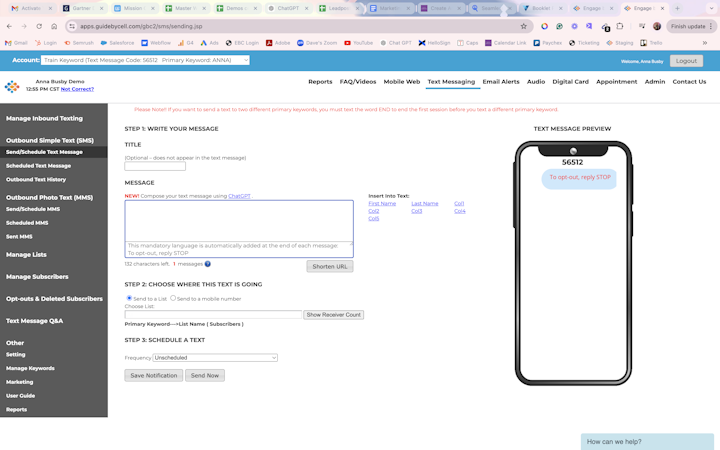
Task: Bookmark this page with the star
Action: coord(523,26)
